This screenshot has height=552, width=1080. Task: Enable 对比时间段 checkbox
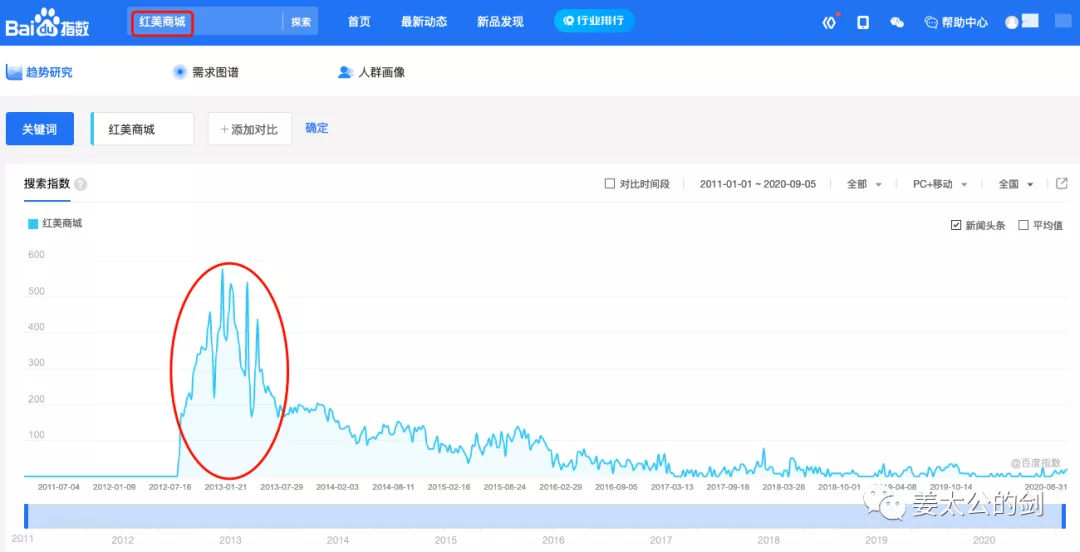click(x=610, y=184)
